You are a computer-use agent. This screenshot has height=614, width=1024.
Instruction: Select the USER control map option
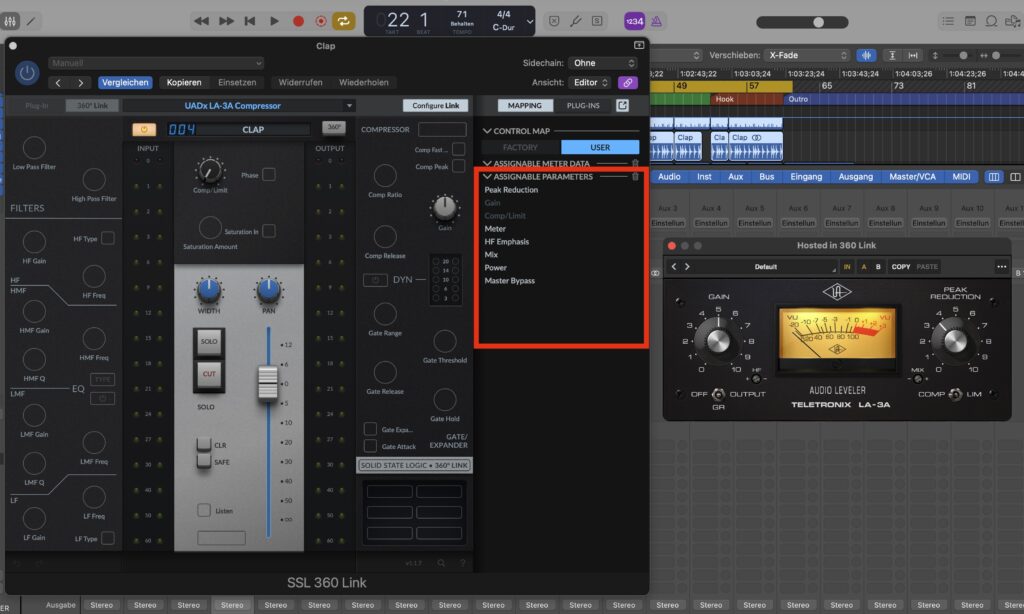600,148
